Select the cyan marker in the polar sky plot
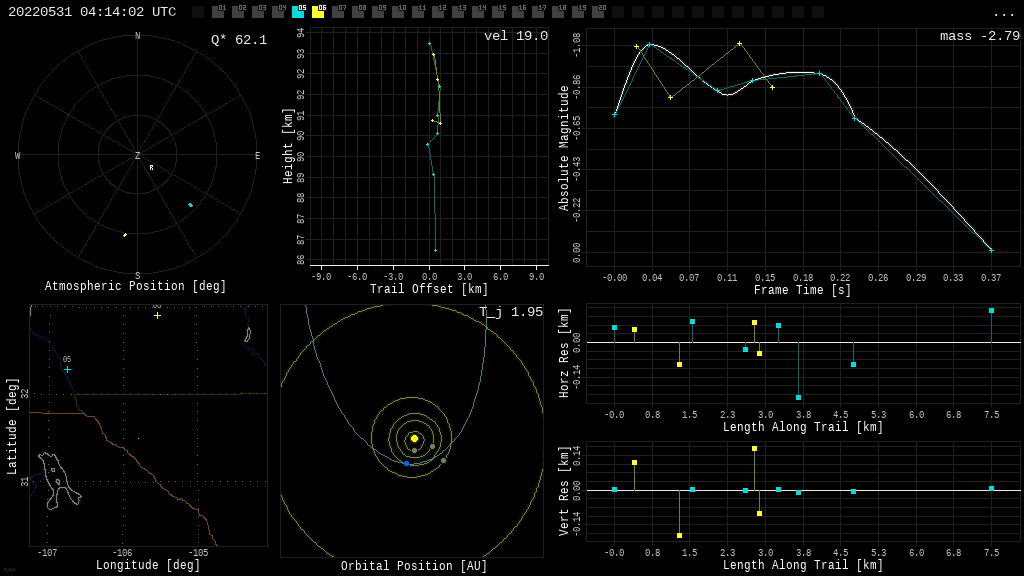 [x=190, y=205]
